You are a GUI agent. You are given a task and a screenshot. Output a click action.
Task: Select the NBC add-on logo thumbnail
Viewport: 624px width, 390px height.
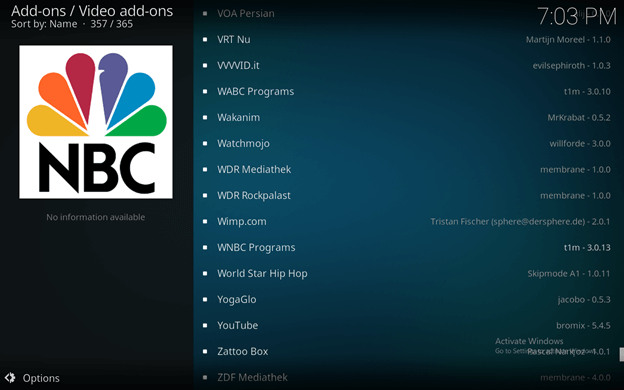[96, 122]
